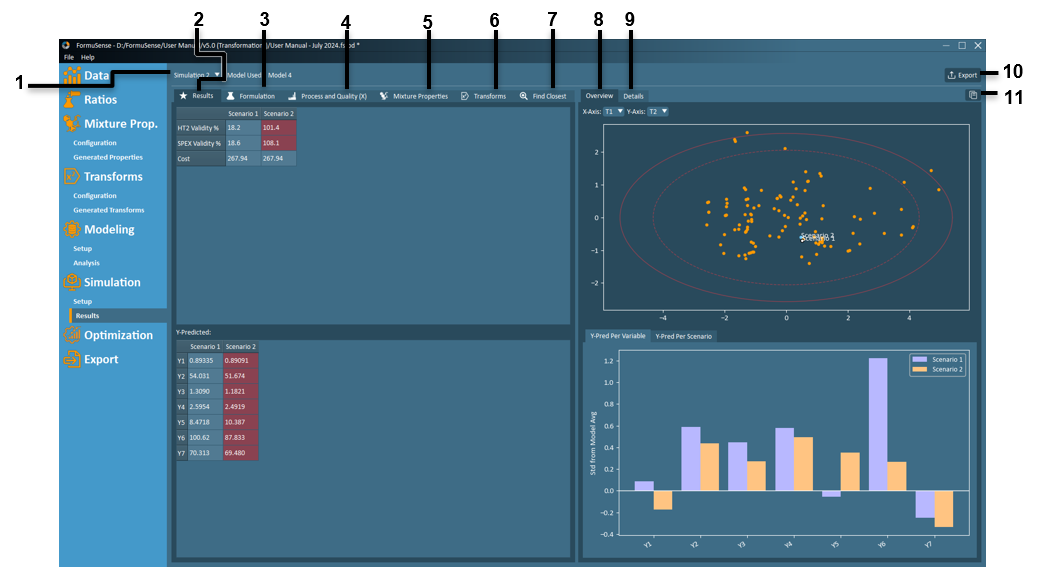Switch to the Find Closest tab
Viewport: 1046px width, 567px height.
pos(543,97)
